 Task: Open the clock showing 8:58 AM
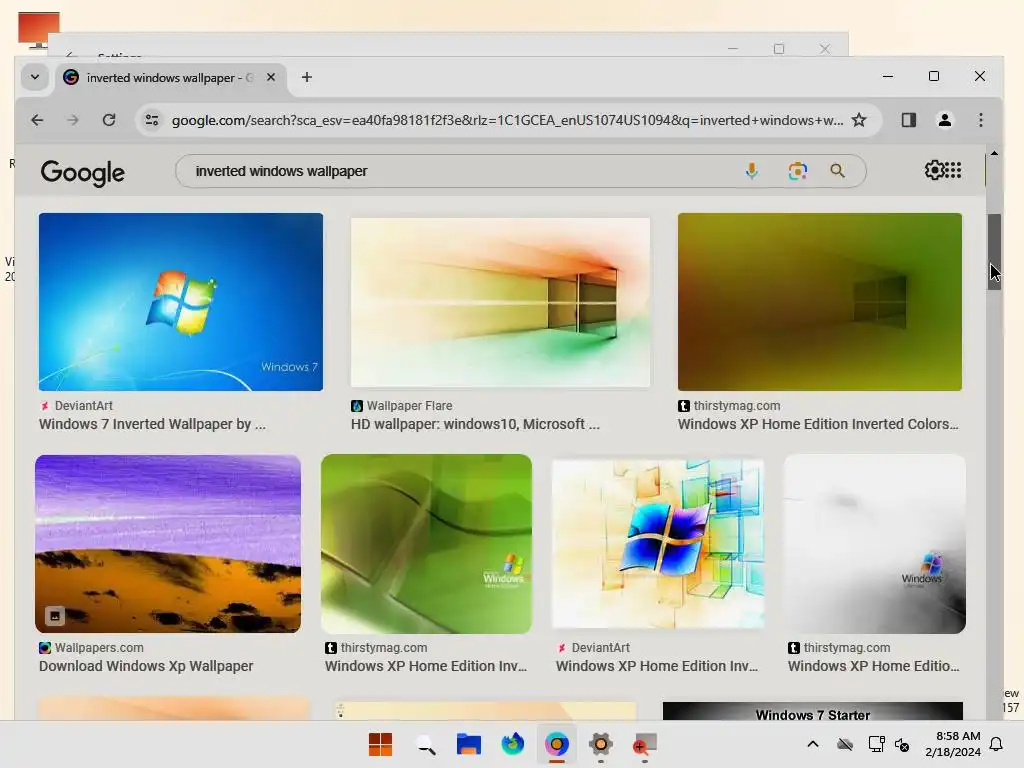(x=953, y=744)
